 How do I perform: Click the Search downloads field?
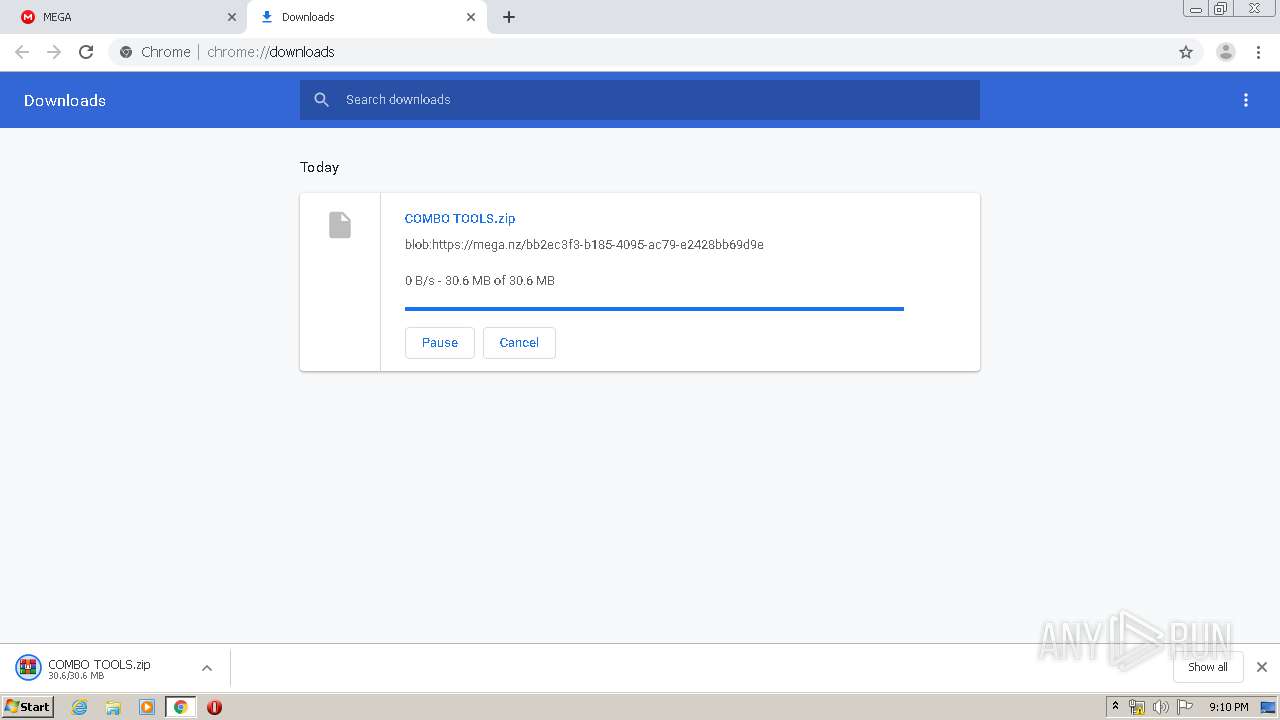coord(640,100)
